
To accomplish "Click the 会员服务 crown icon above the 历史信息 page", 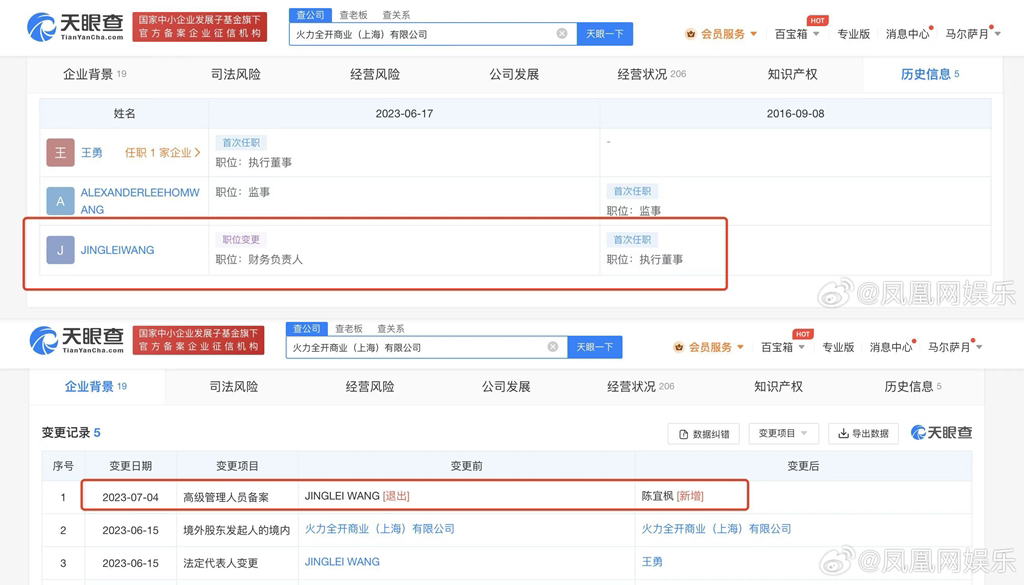I will tap(690, 33).
